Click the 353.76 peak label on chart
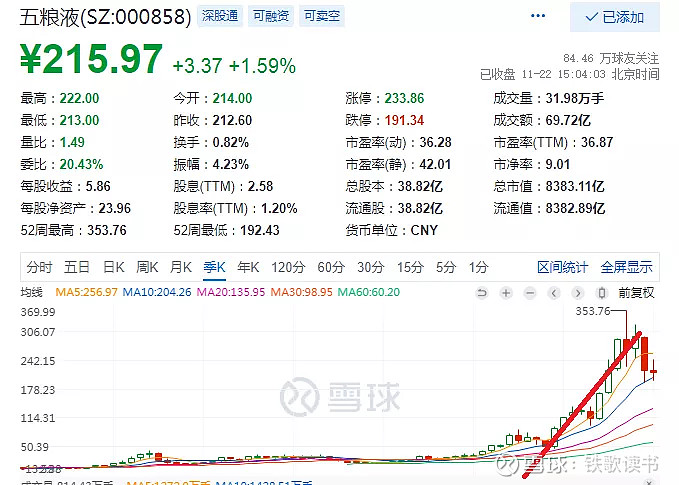 (x=592, y=311)
